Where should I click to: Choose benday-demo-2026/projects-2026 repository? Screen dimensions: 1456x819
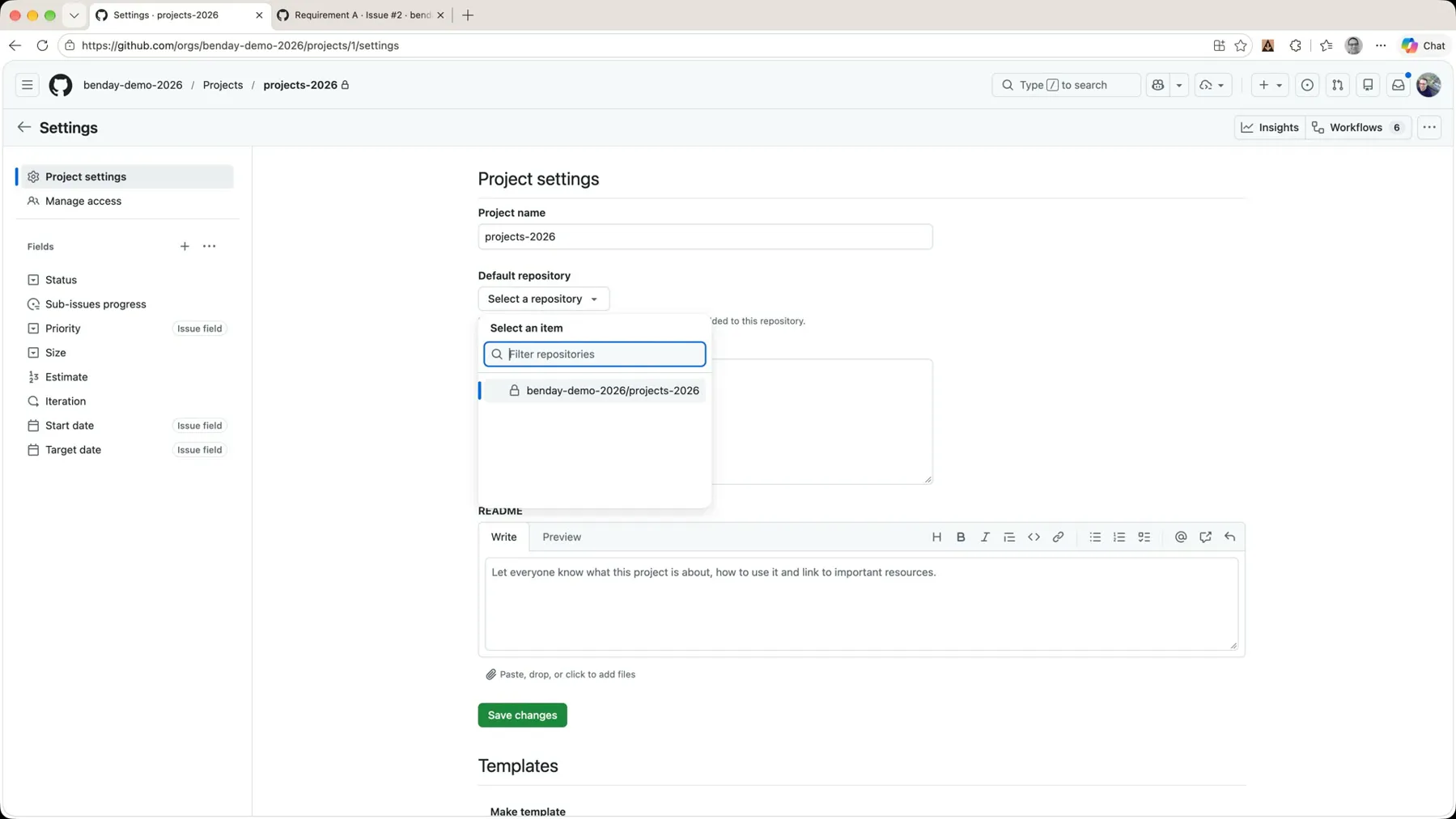coord(594,390)
